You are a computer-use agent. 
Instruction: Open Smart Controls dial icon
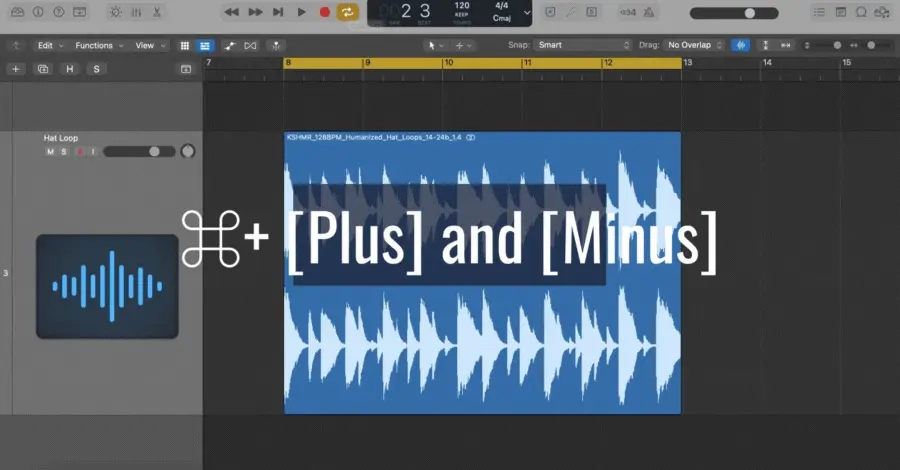click(x=115, y=12)
